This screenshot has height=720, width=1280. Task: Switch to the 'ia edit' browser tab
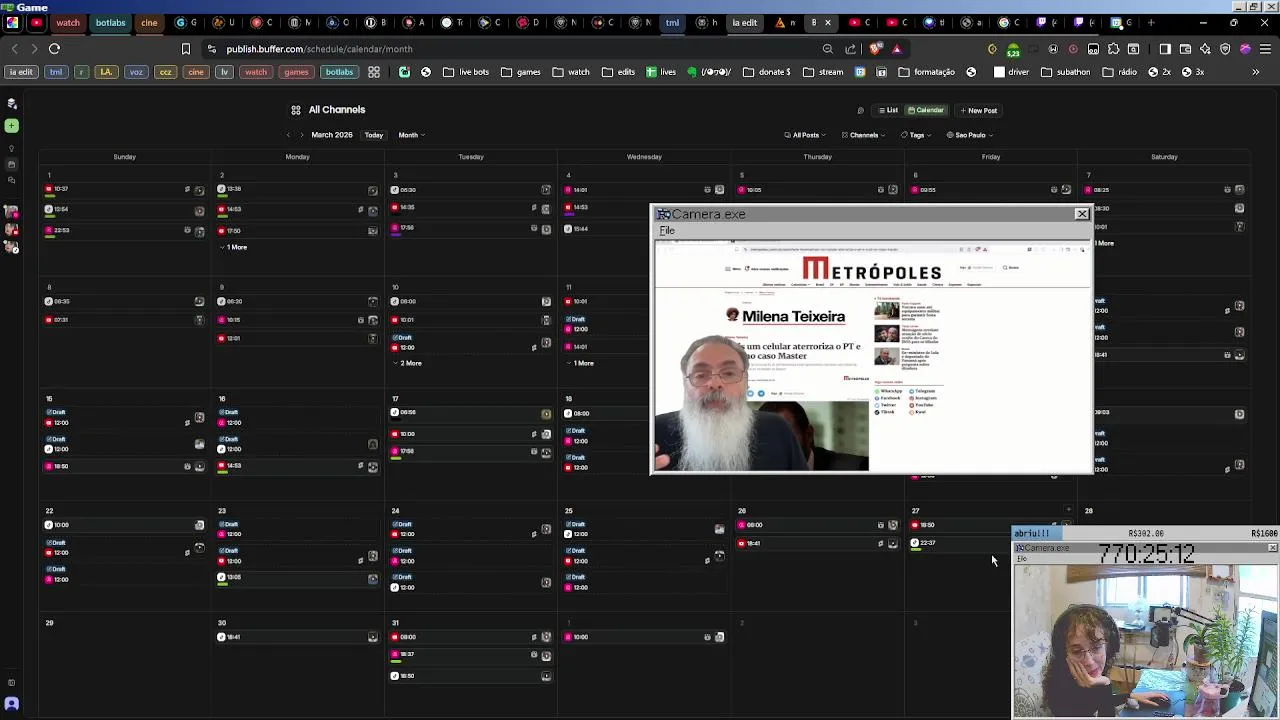tap(745, 22)
